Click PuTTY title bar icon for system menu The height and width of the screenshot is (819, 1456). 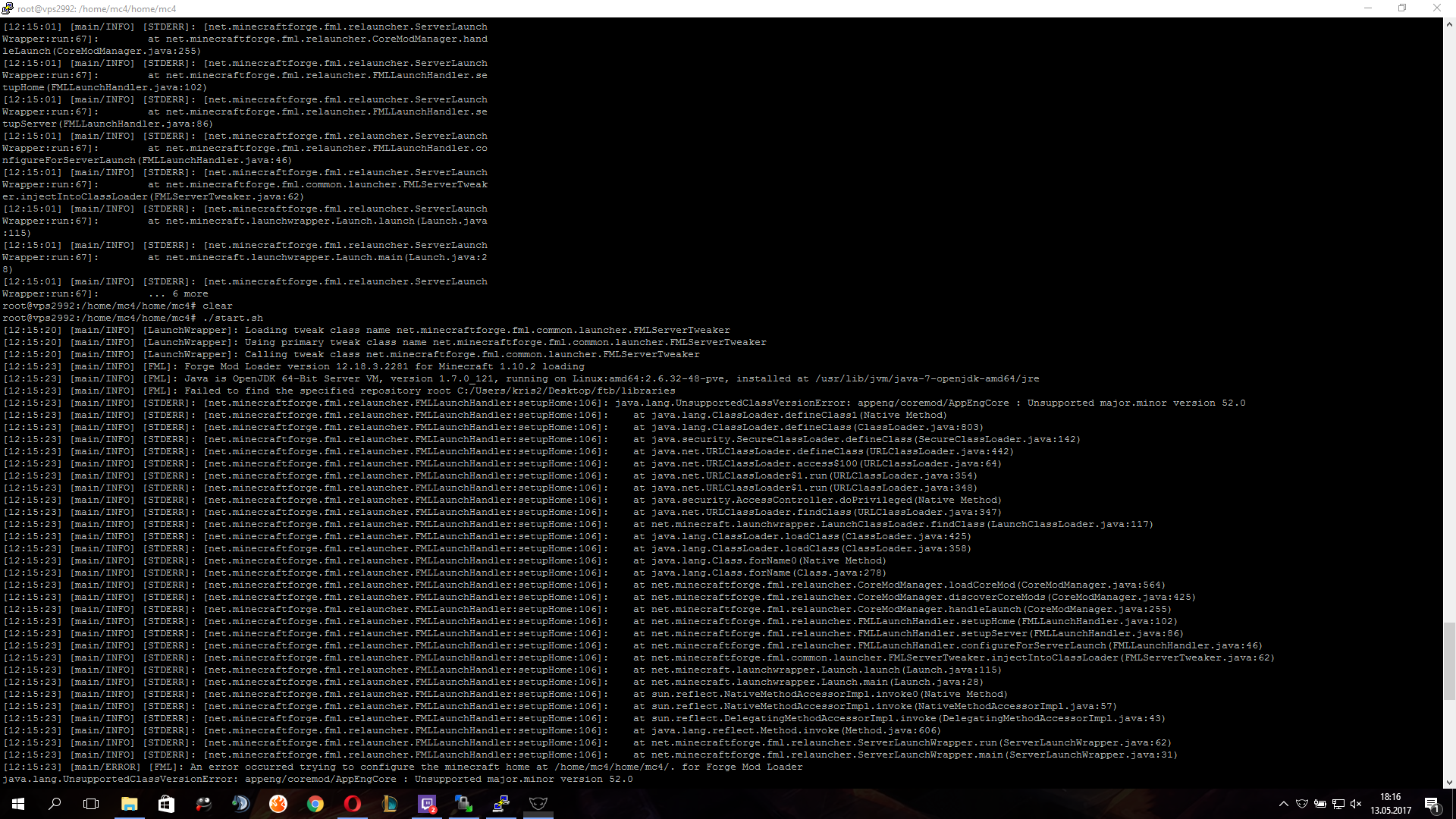pos(8,8)
